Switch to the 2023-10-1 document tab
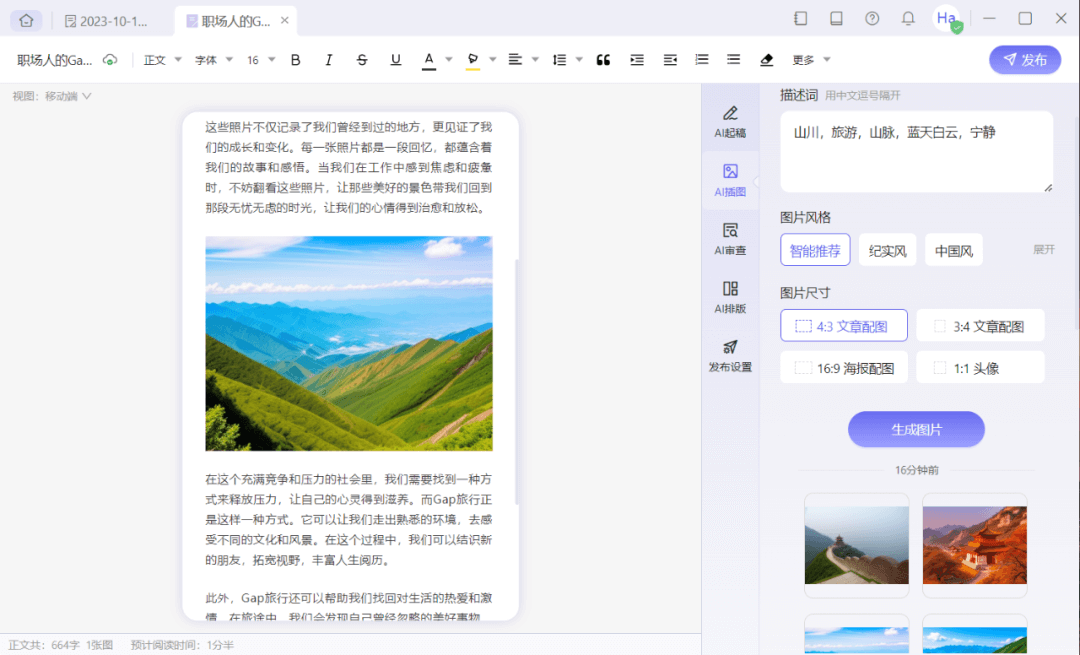Screen dimensions: 1080x655 (x=110, y=20)
